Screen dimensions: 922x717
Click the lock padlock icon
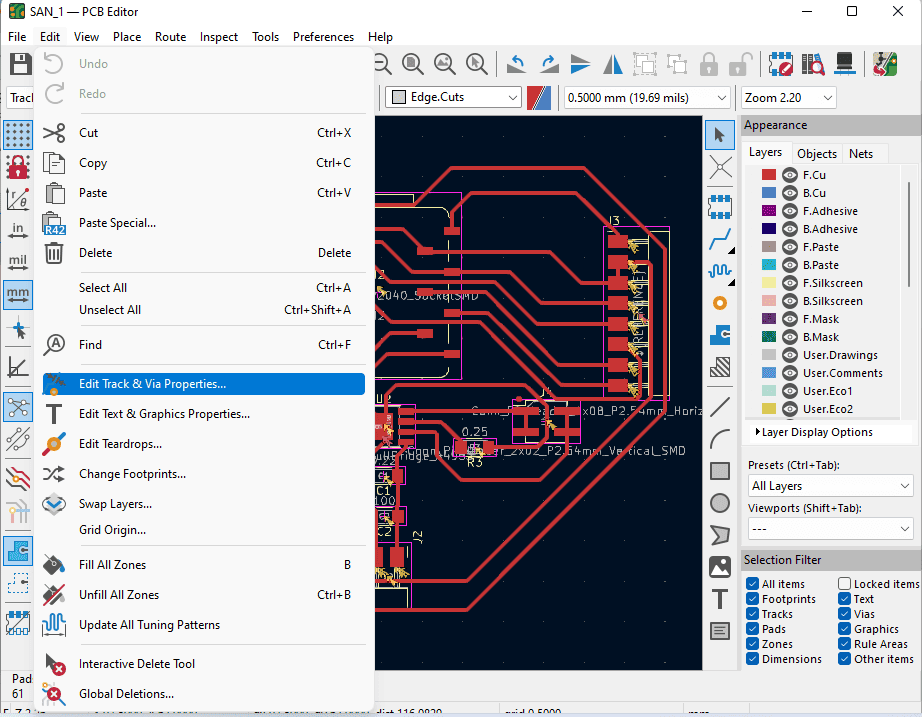tap(709, 64)
